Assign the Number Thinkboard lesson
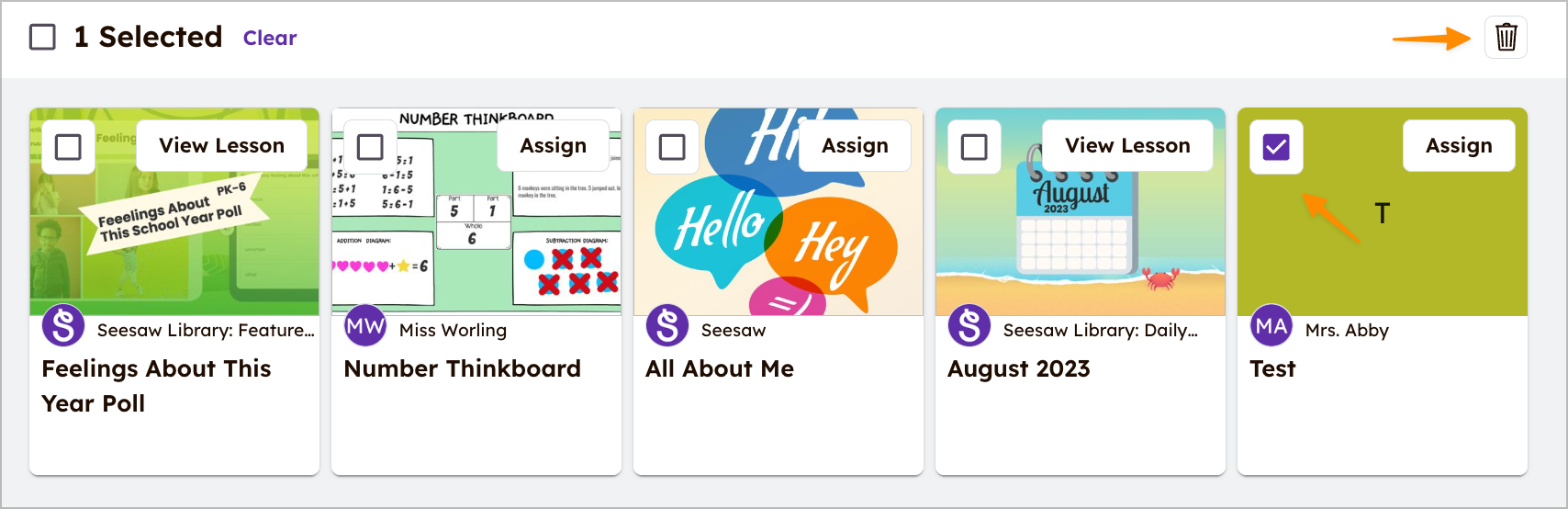The width and height of the screenshot is (1568, 509). pyautogui.click(x=553, y=146)
